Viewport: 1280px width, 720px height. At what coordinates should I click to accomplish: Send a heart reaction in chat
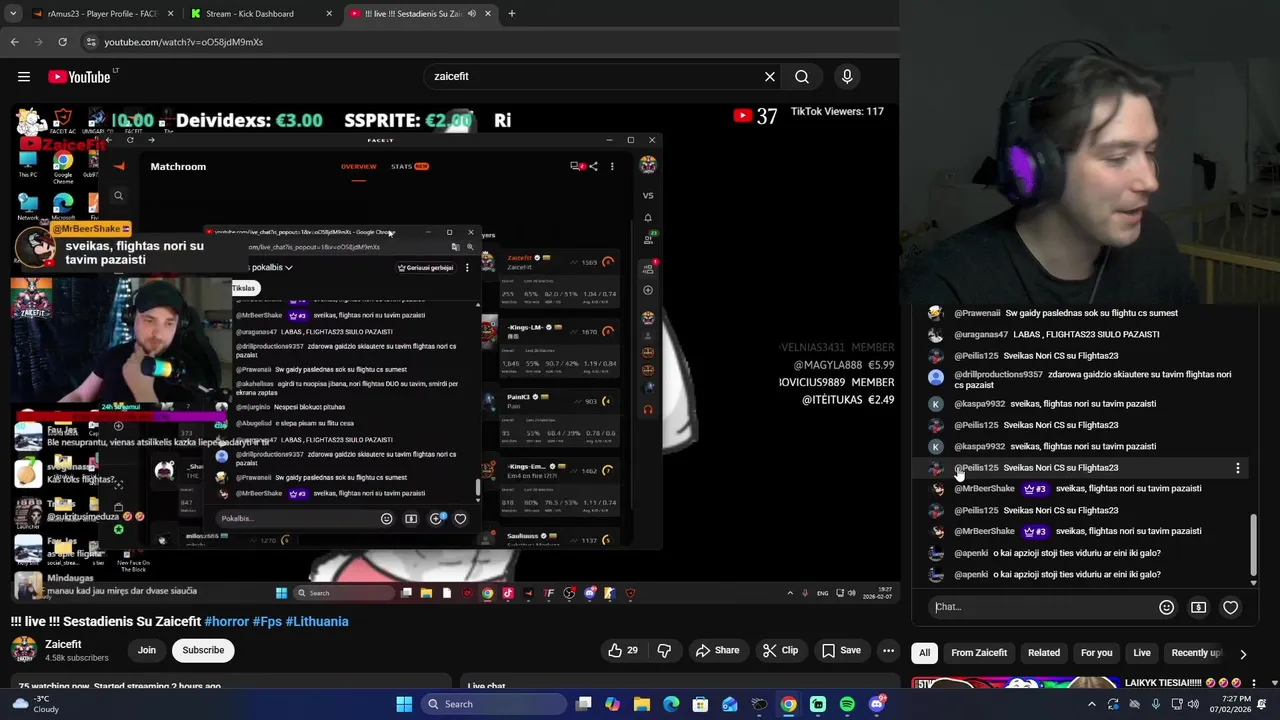pos(1230,607)
